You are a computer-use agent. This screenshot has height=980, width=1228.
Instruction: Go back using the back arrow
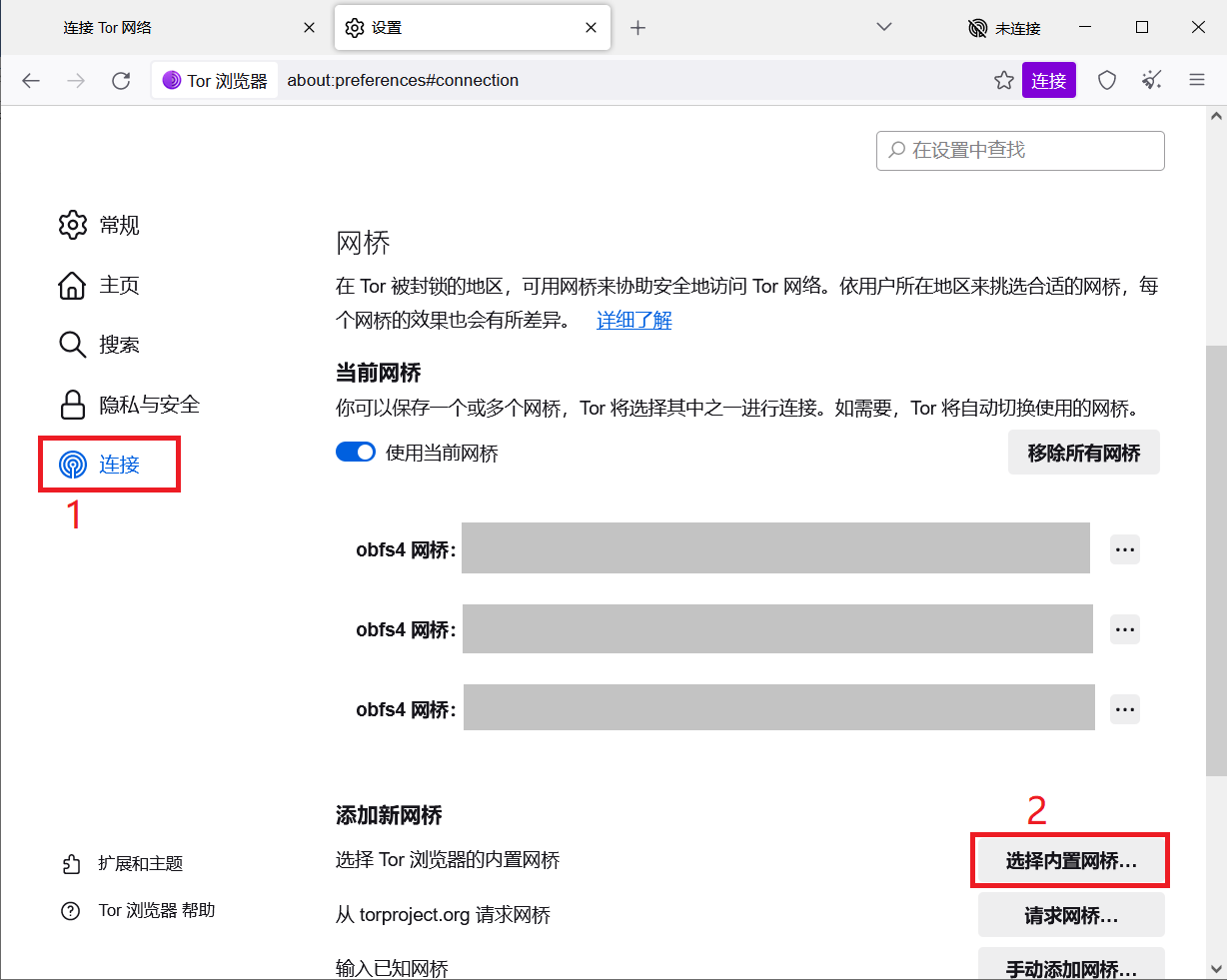pyautogui.click(x=31, y=81)
